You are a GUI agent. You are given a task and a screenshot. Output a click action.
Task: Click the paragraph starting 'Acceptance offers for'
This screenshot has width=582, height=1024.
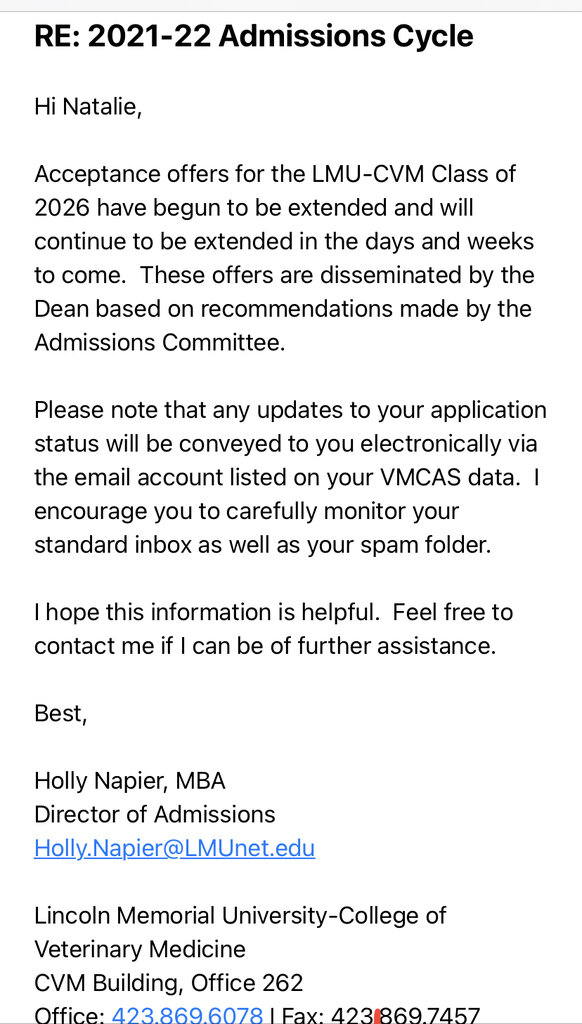pos(284,258)
